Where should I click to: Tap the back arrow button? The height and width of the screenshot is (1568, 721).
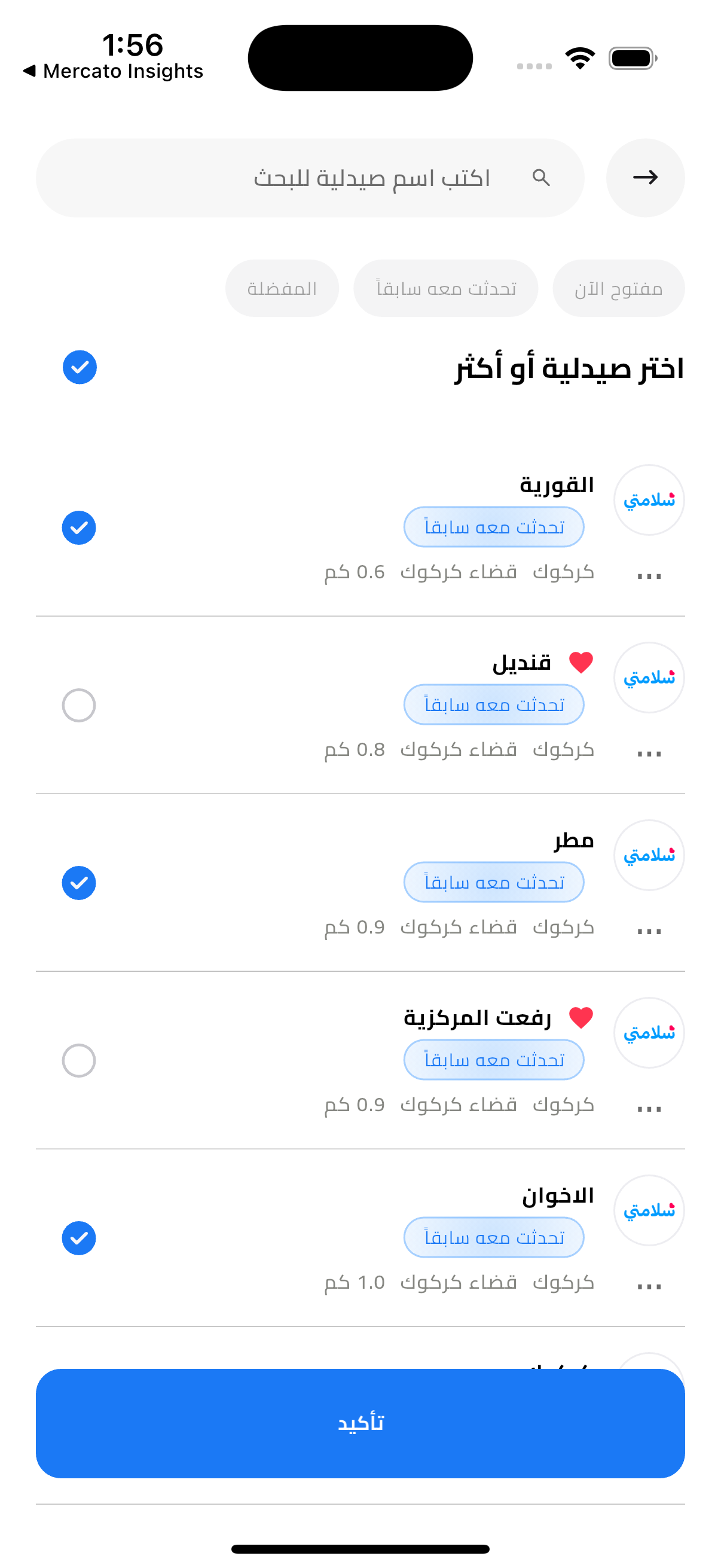coord(645,178)
